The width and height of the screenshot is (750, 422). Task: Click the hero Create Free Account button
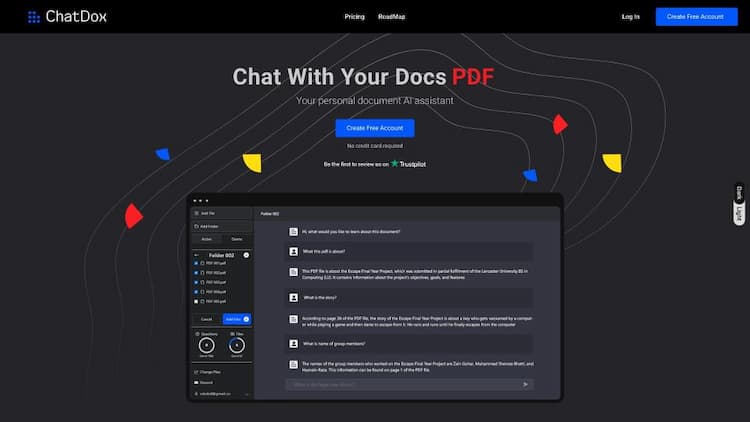pyautogui.click(x=374, y=128)
